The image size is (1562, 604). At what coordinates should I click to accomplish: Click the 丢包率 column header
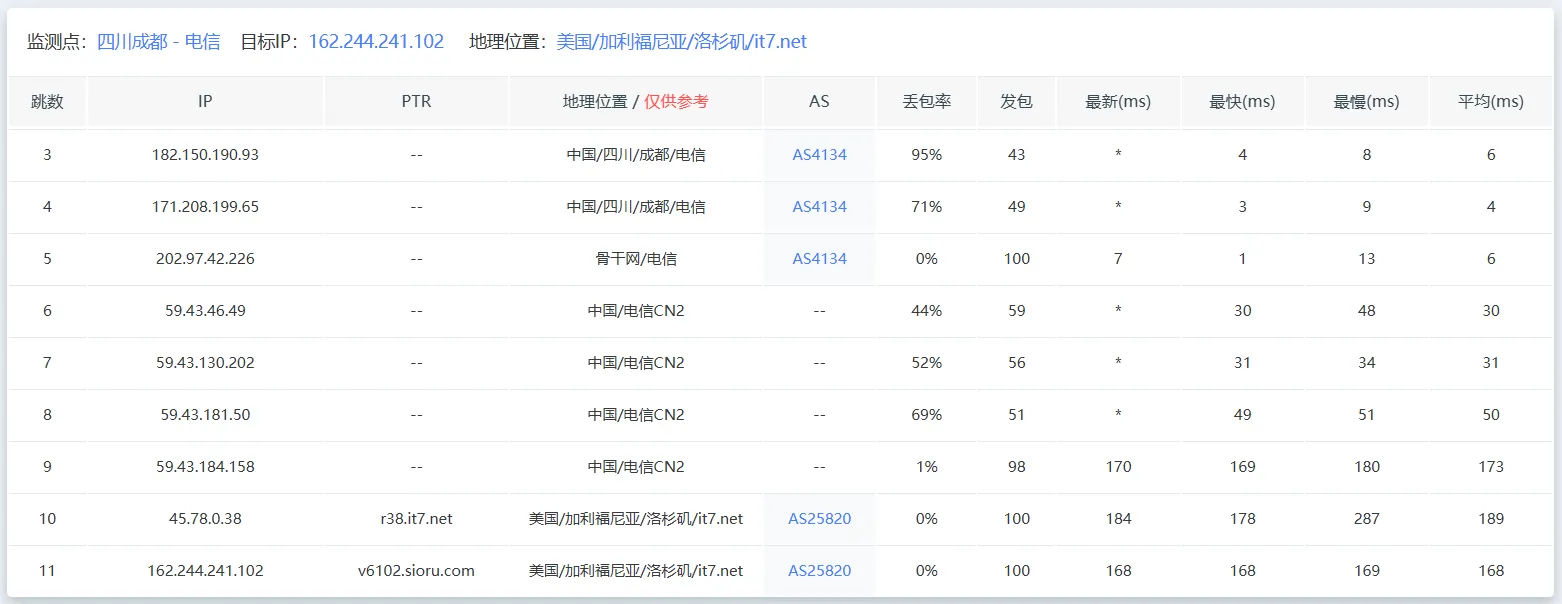click(x=926, y=101)
